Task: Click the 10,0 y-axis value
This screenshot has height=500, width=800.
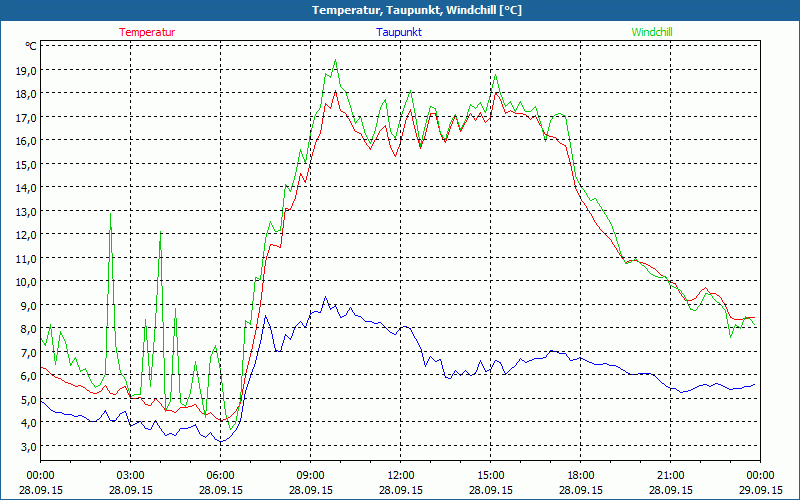Action: [x=26, y=282]
